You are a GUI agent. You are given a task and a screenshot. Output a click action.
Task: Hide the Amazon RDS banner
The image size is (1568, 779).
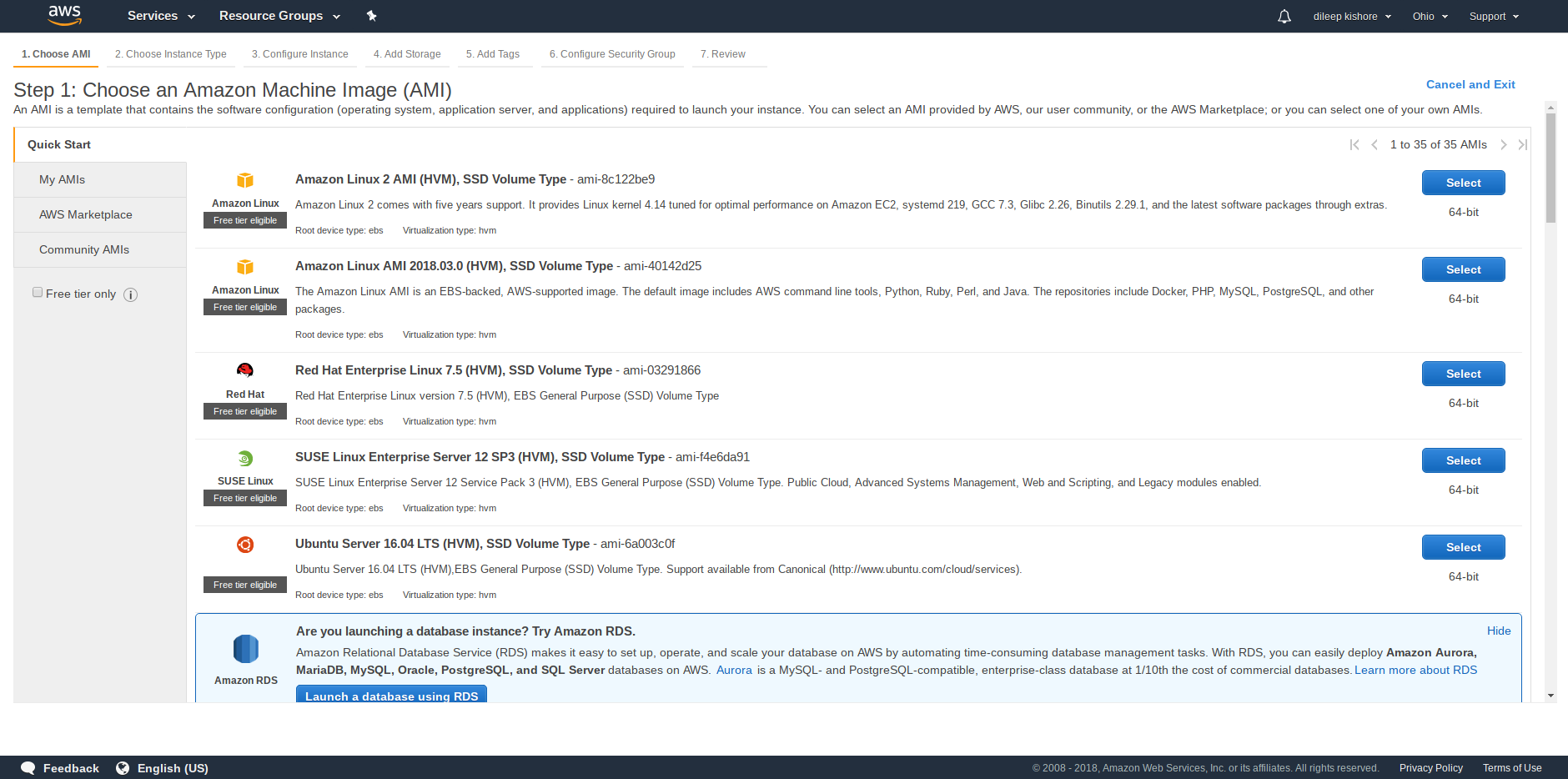pos(1499,631)
